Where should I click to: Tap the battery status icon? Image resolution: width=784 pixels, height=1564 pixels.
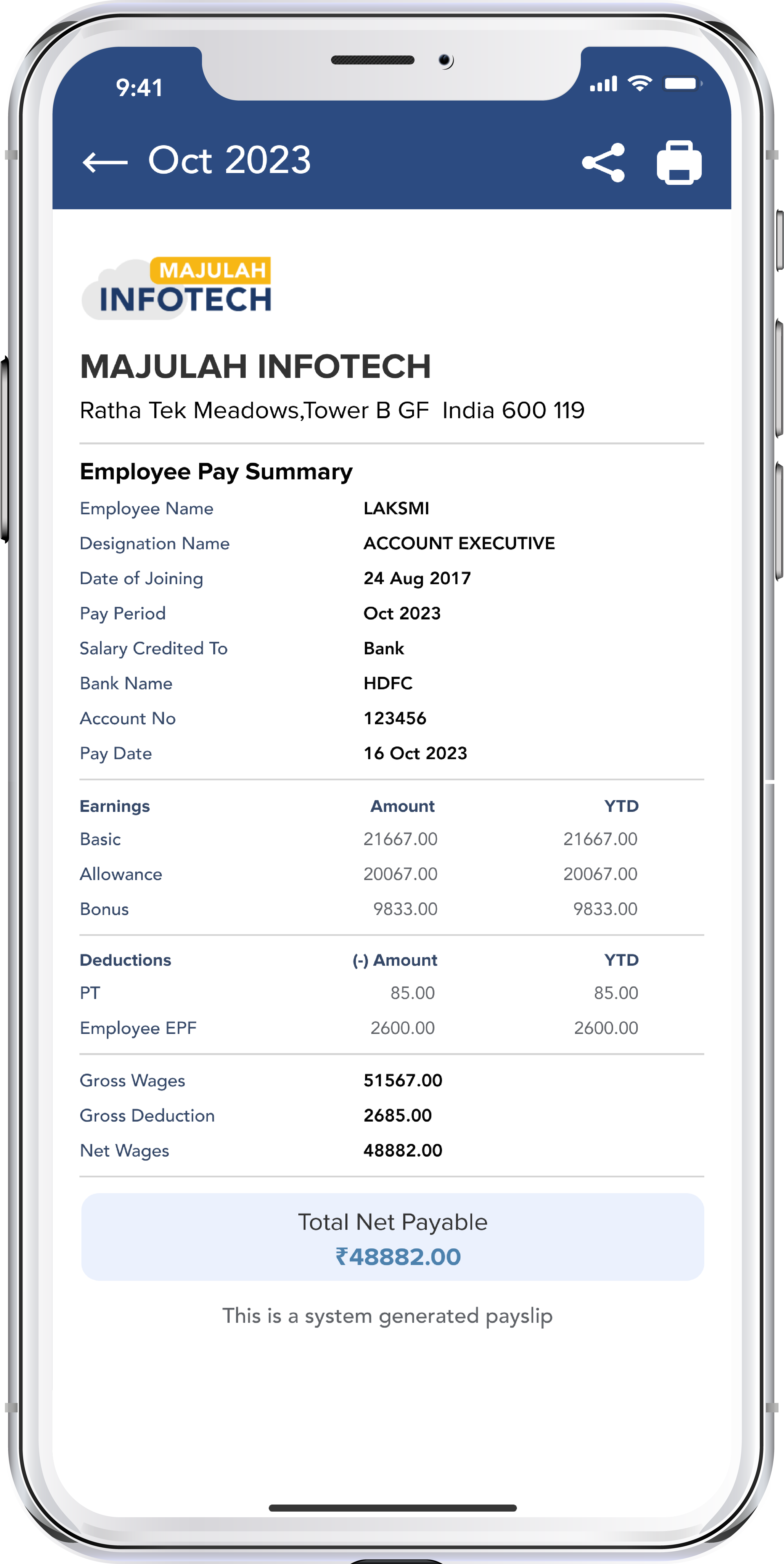tap(682, 83)
